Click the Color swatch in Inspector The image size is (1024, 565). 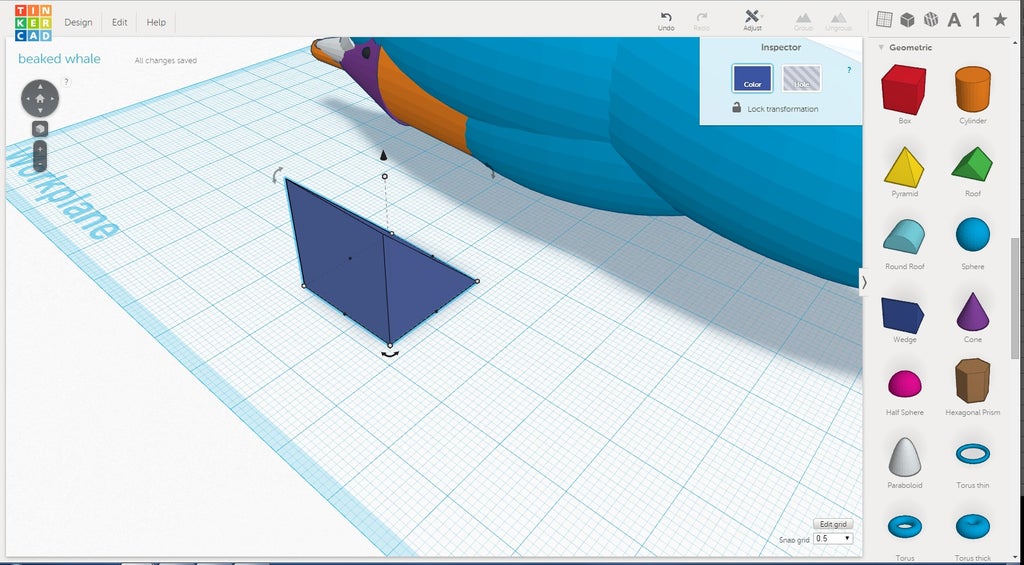click(752, 78)
